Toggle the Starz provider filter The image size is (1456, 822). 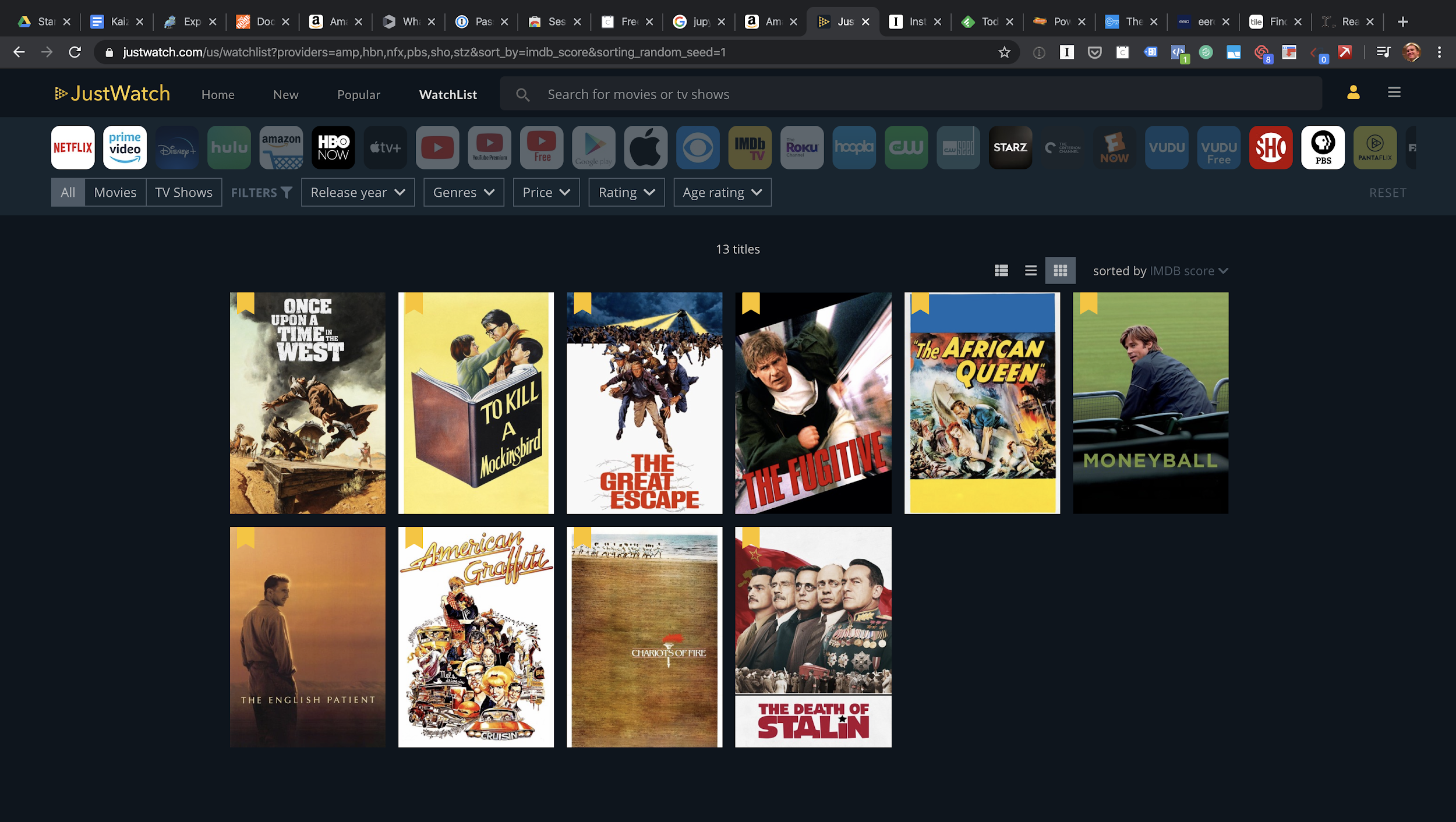pyautogui.click(x=1010, y=147)
